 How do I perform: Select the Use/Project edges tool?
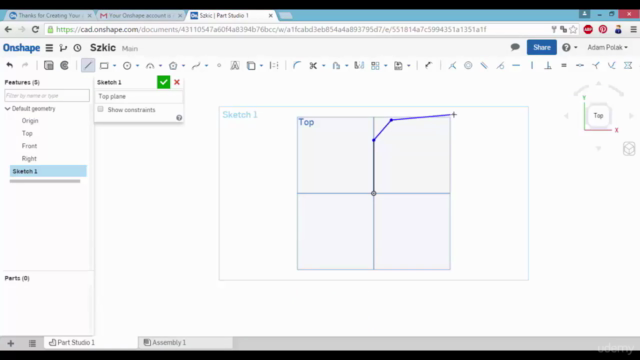[251, 65]
